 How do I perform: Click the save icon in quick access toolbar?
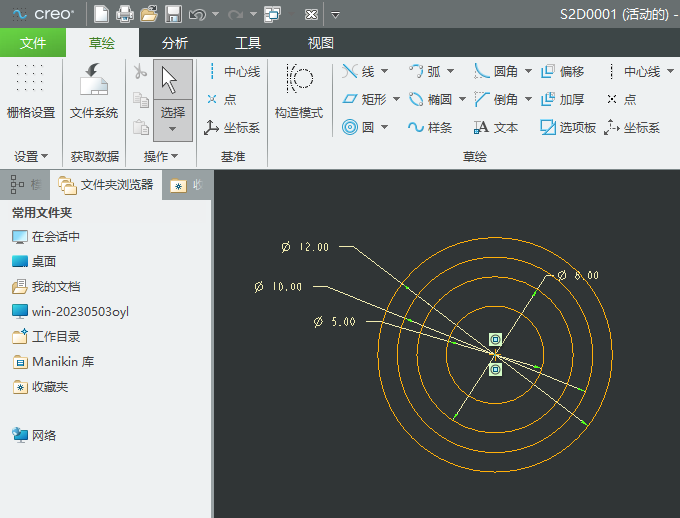[x=173, y=15]
